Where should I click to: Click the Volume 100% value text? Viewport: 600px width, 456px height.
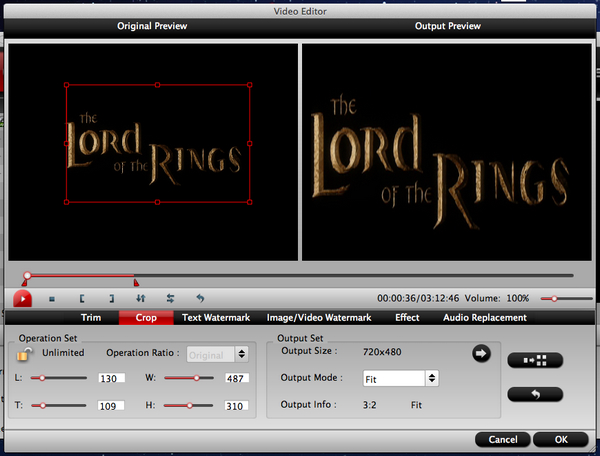click(x=518, y=298)
